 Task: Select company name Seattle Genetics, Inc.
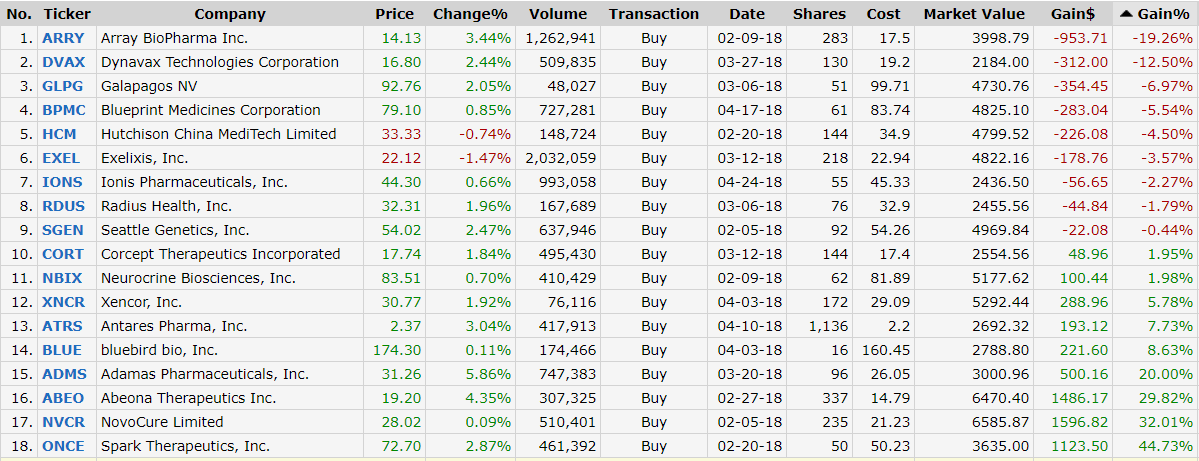click(x=177, y=230)
